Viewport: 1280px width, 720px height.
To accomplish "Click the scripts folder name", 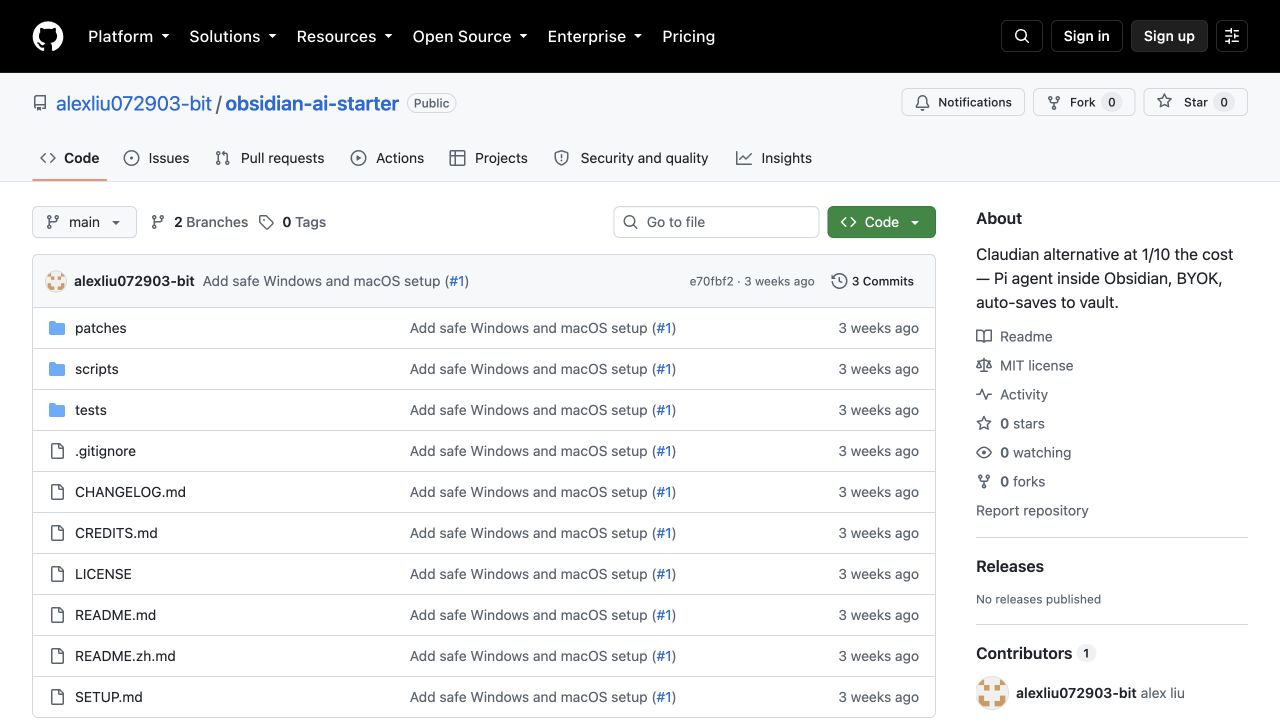I will click(97, 369).
